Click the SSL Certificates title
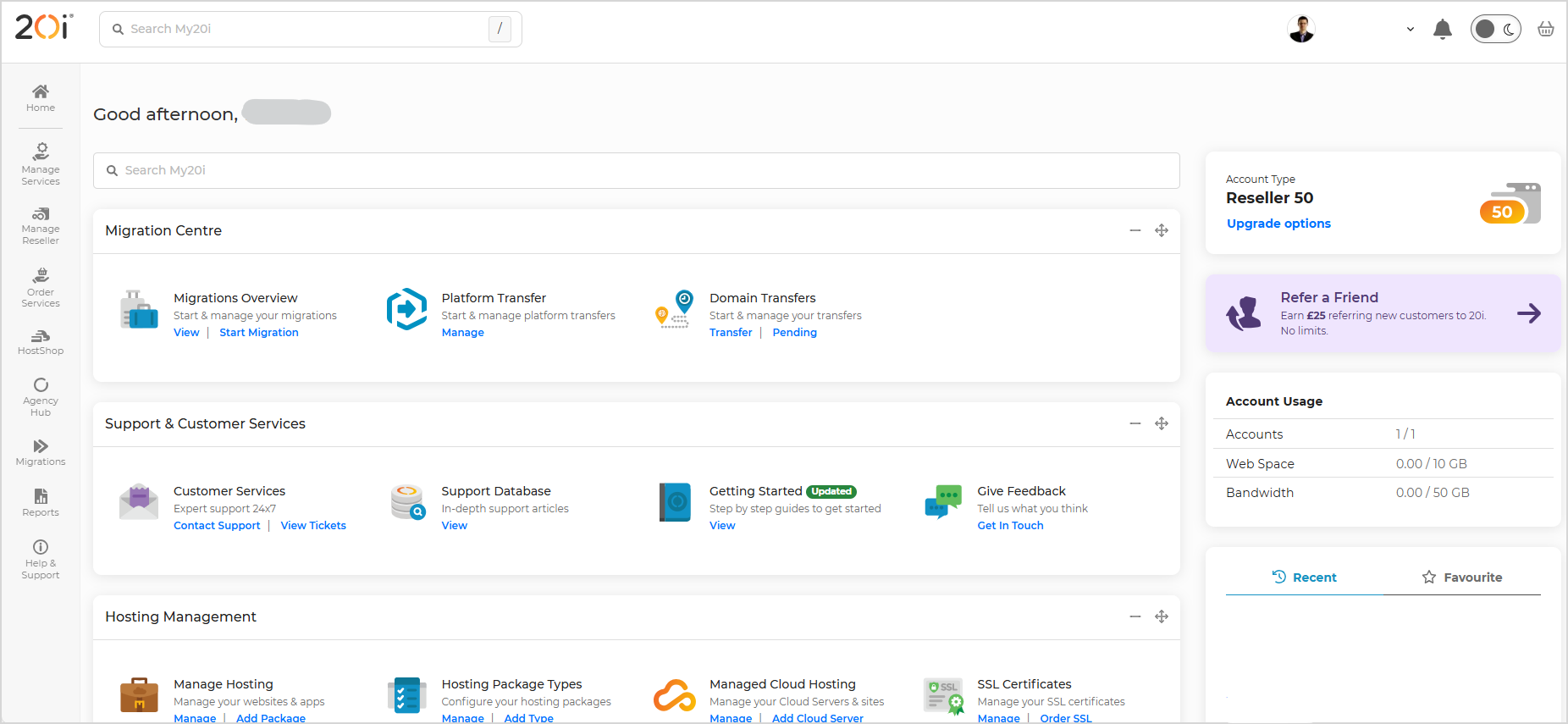 [1024, 684]
